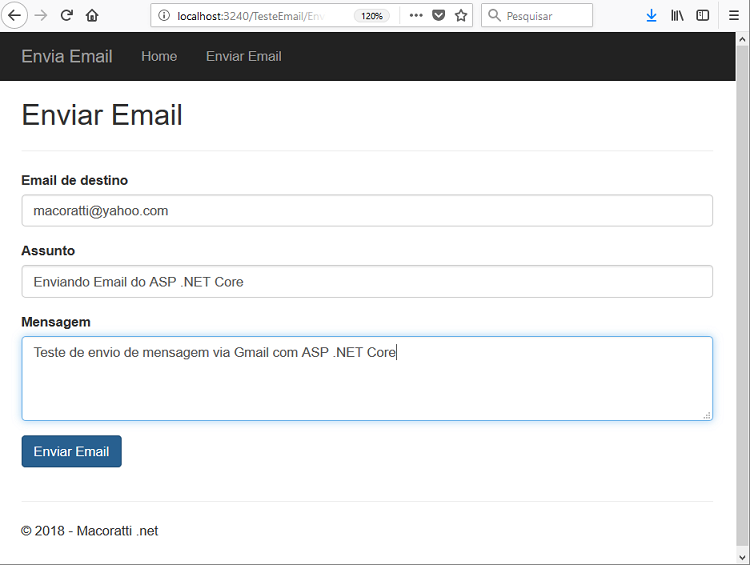The image size is (750, 565).
Task: Click the Email de destino field
Action: click(367, 210)
